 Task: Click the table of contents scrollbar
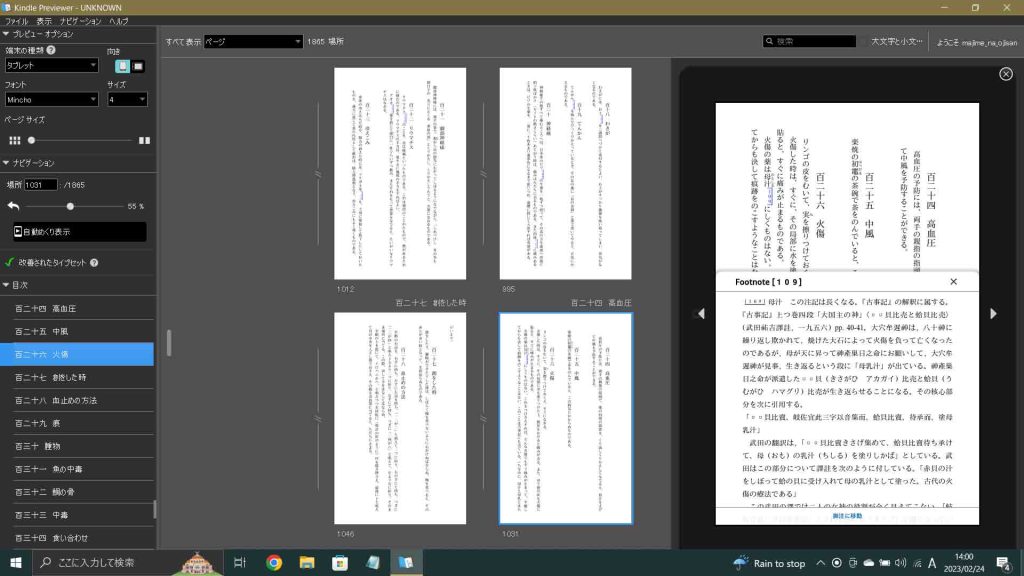coord(155,509)
